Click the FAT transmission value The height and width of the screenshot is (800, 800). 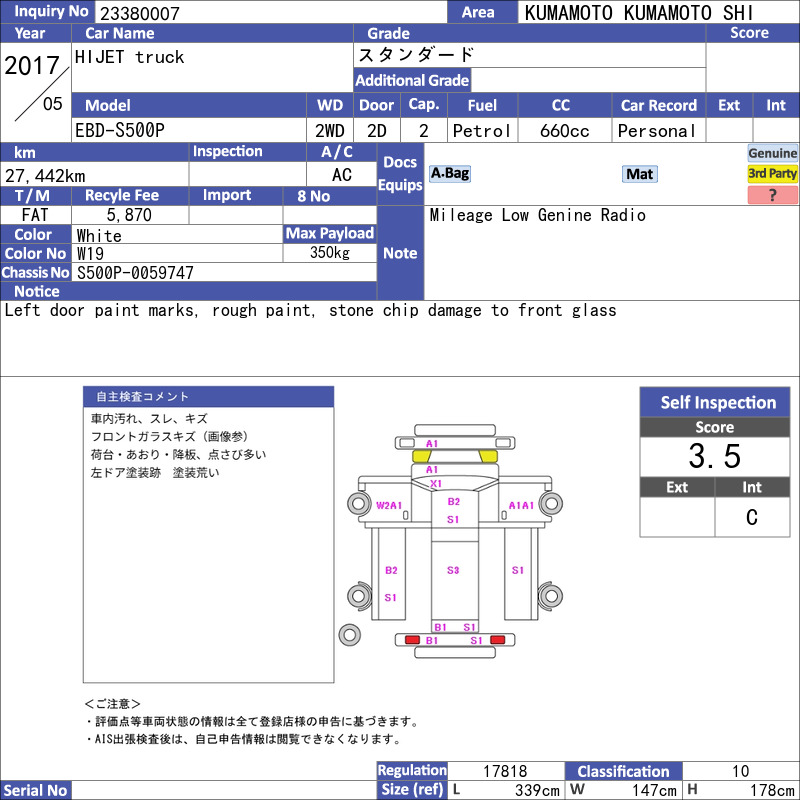coord(35,215)
